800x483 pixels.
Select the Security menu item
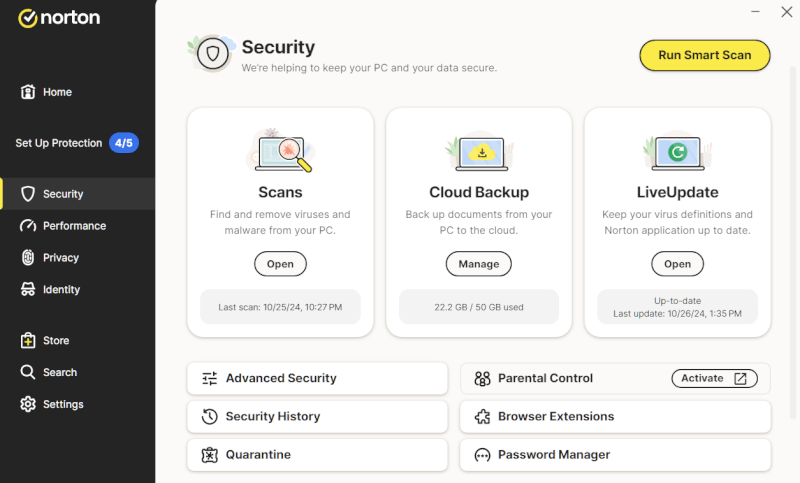(x=78, y=194)
